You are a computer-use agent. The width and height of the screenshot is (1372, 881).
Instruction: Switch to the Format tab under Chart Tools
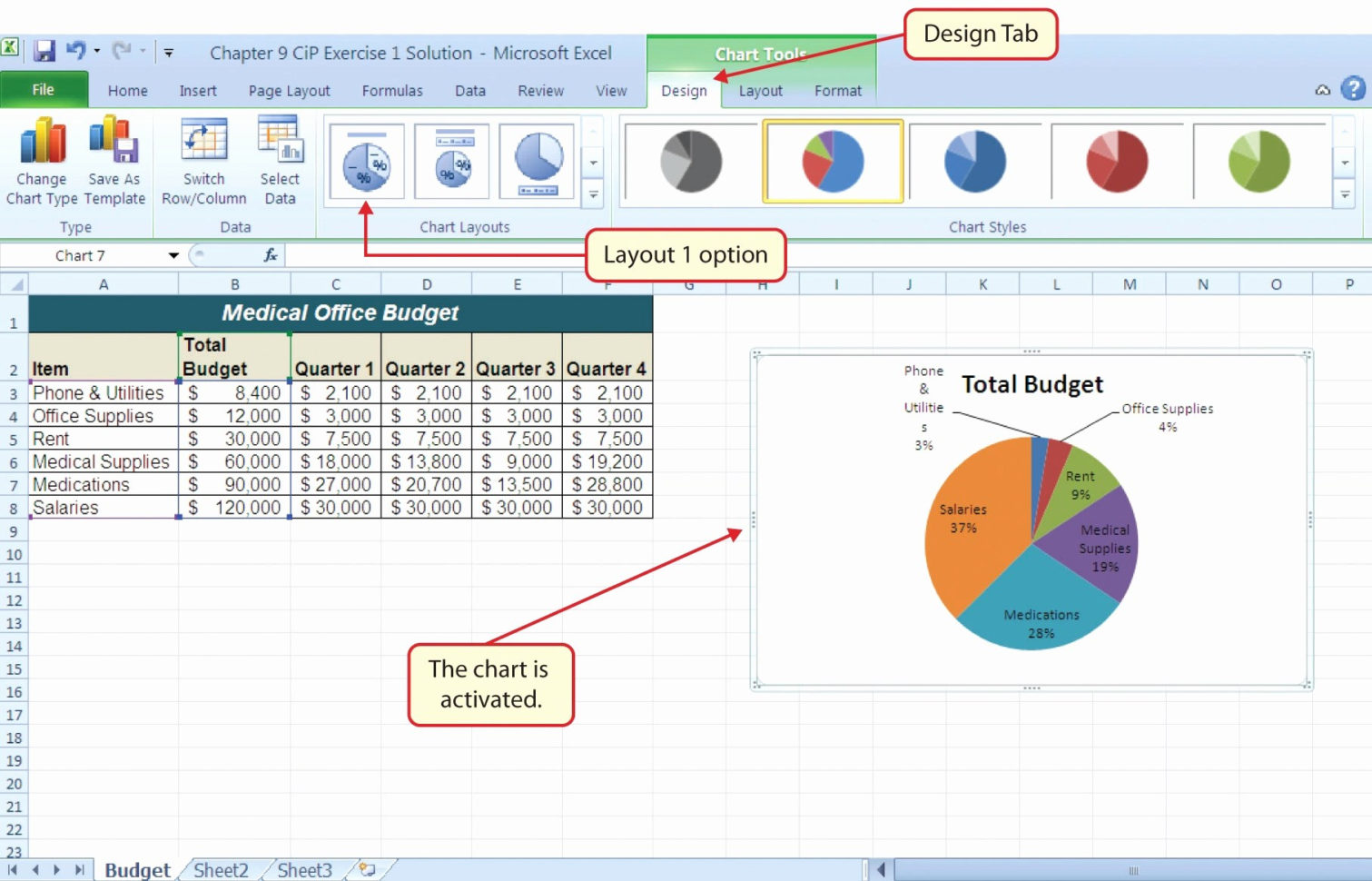(836, 90)
